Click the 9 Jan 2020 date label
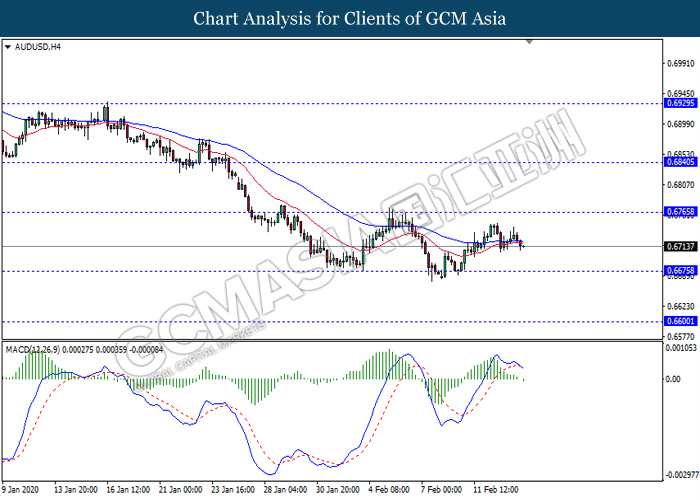Screen dimensions: 700x500 click(21, 490)
